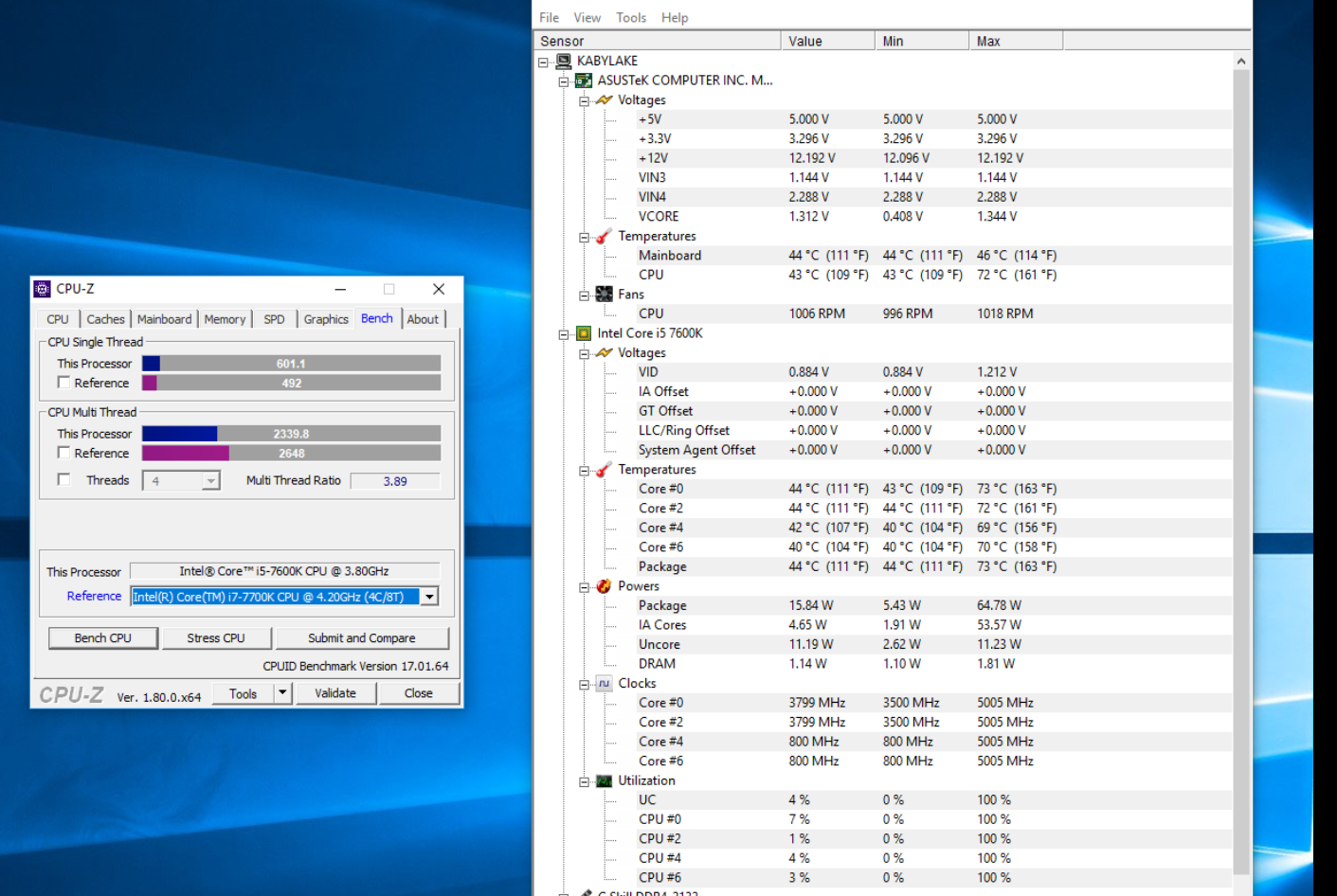Click the HWMonitor scrollbar up arrow

[x=1241, y=62]
